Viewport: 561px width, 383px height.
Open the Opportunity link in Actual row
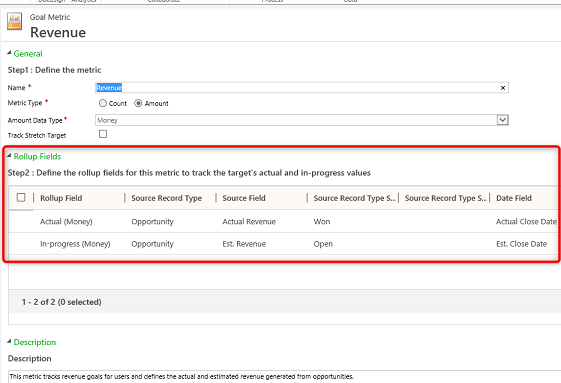pyautogui.click(x=152, y=222)
